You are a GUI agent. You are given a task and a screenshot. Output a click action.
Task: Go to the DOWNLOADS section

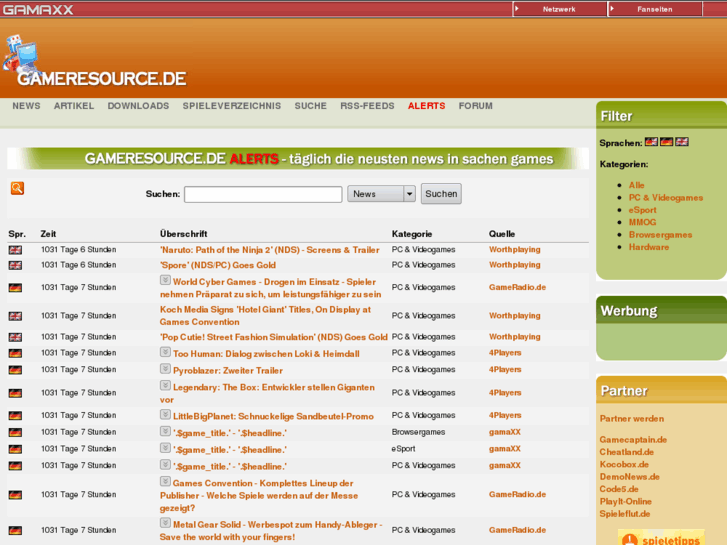click(138, 106)
